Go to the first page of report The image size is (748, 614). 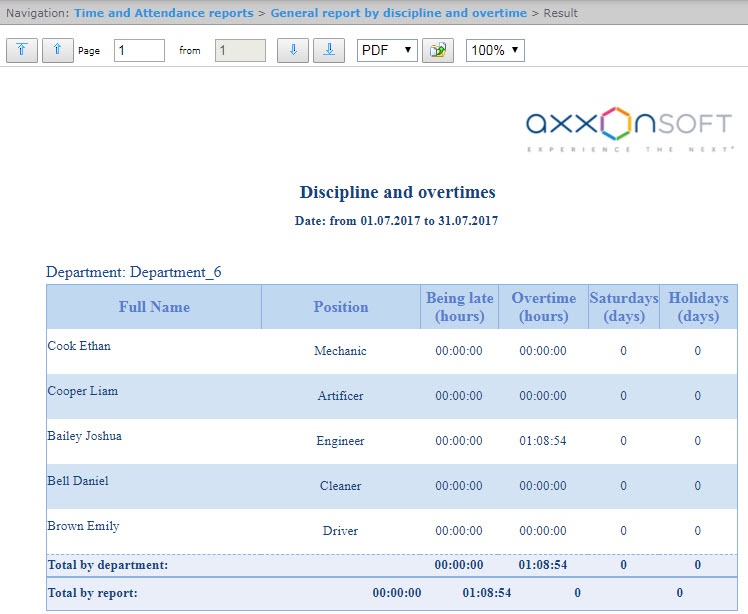(22, 50)
